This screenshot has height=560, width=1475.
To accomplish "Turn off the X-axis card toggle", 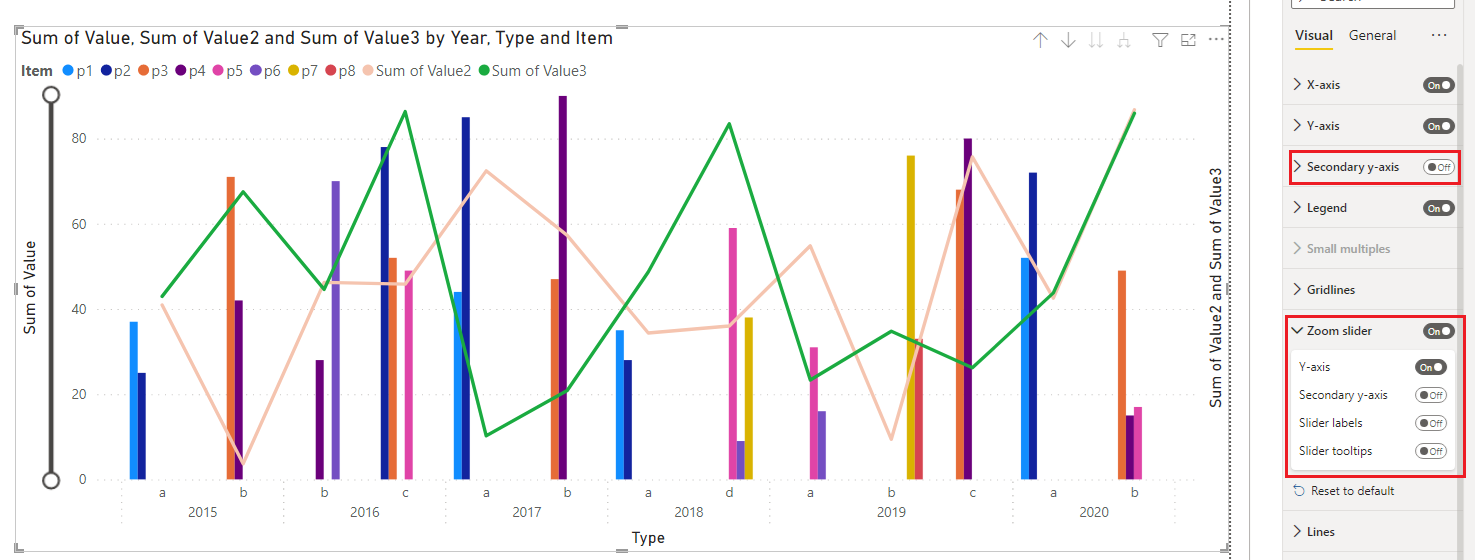I will coord(1439,85).
